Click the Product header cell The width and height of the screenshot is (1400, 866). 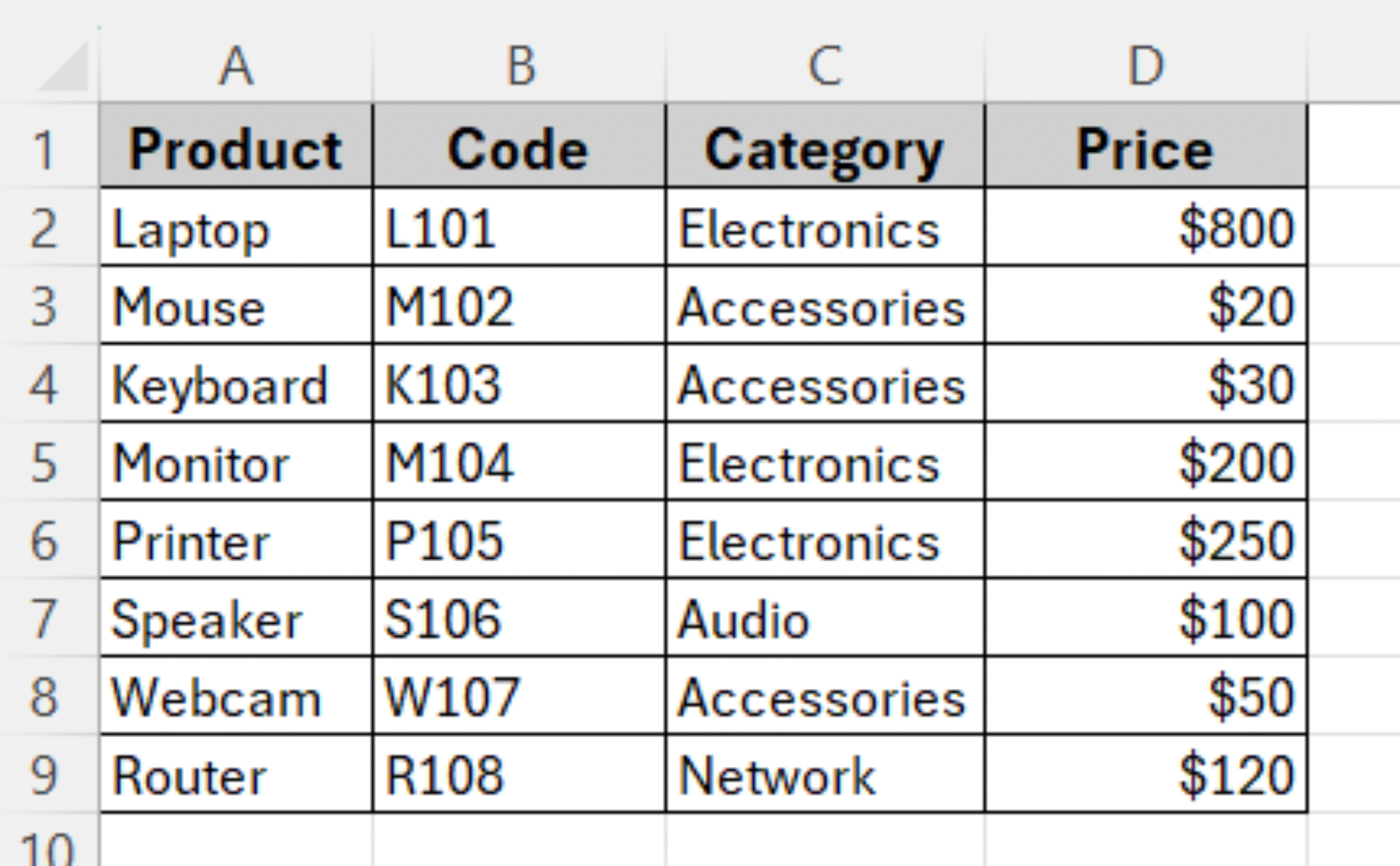236,146
